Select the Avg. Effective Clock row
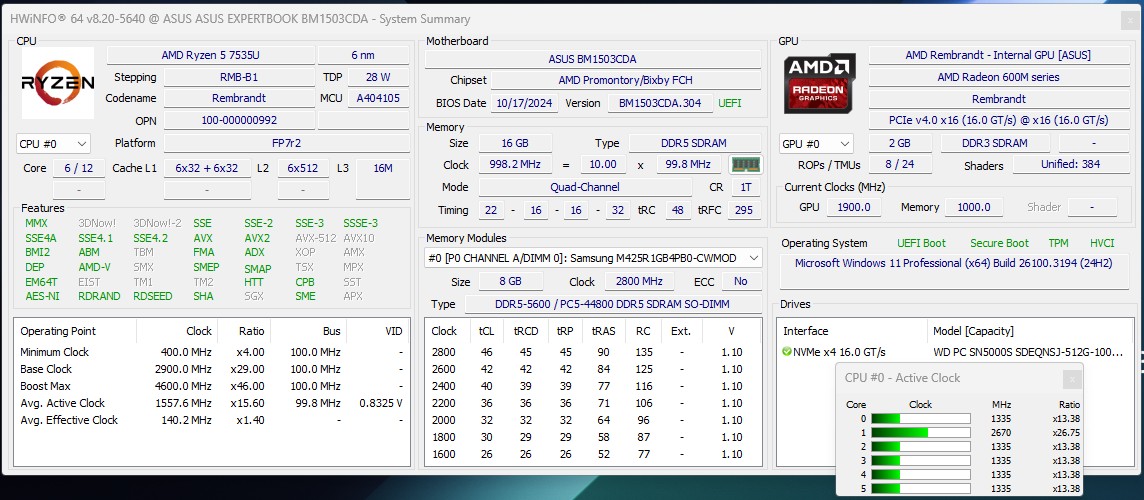The image size is (1144, 500). coord(212,420)
